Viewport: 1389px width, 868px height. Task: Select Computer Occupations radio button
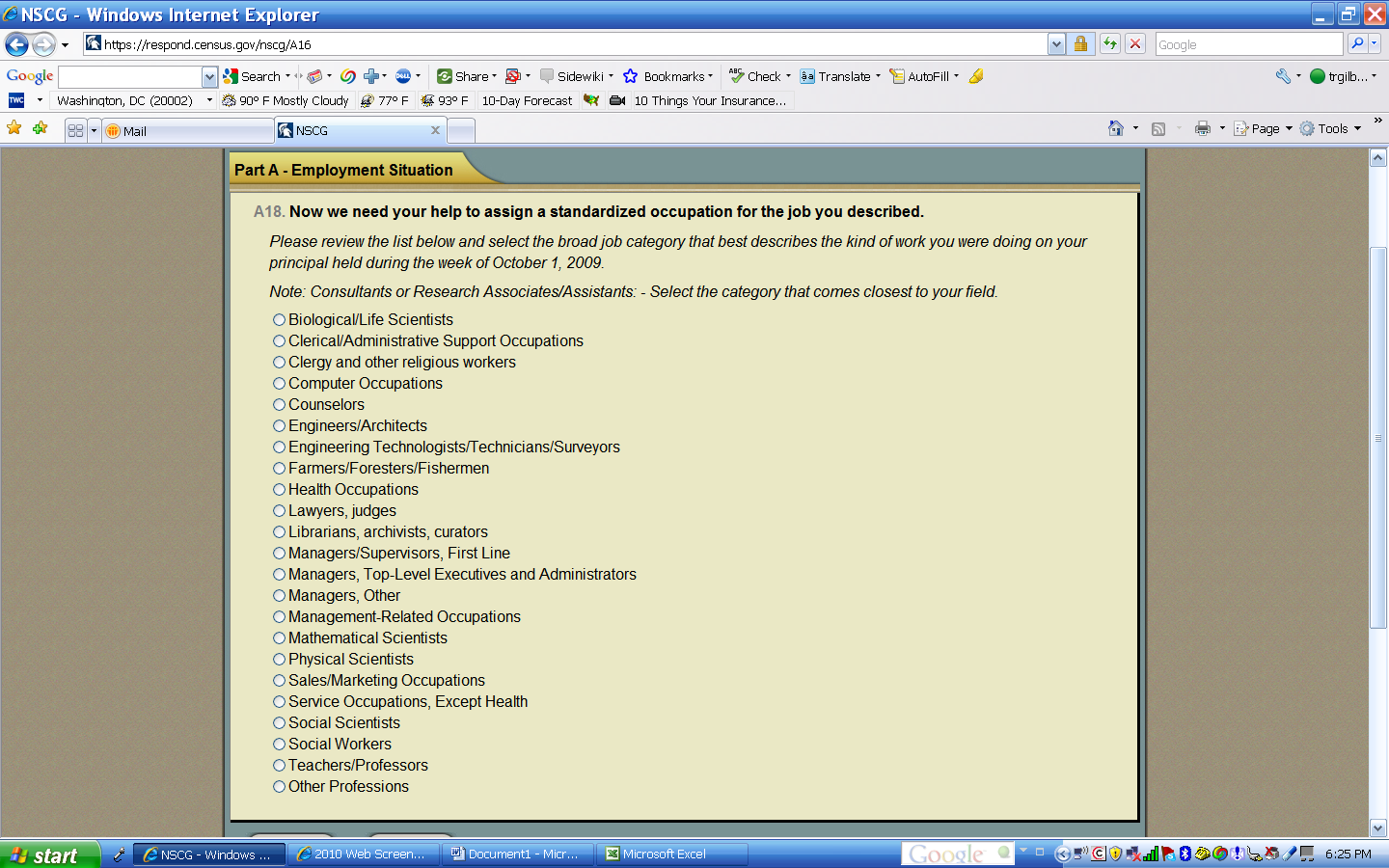click(x=279, y=384)
